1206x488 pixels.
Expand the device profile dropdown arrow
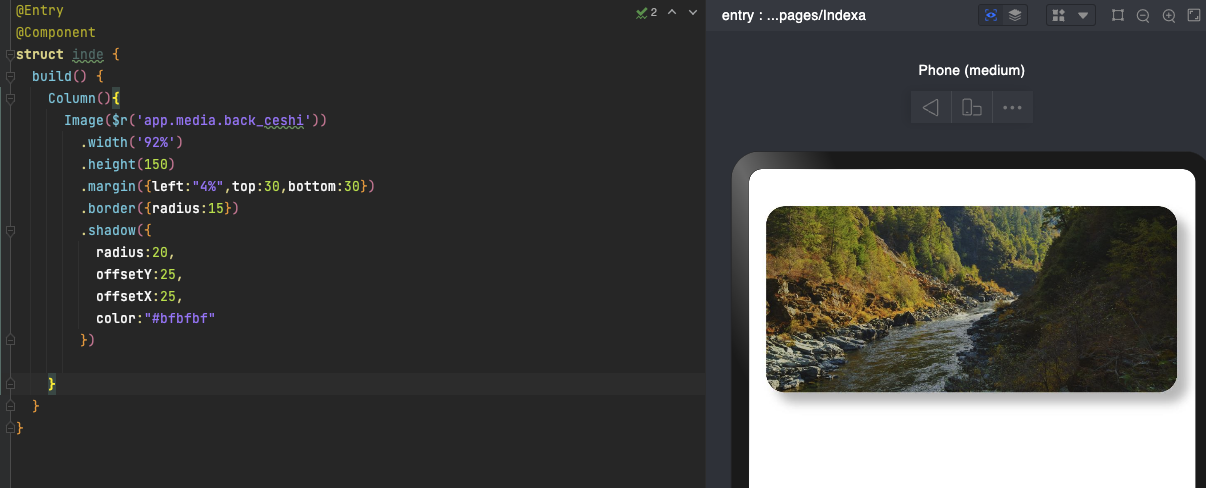pos(1083,15)
